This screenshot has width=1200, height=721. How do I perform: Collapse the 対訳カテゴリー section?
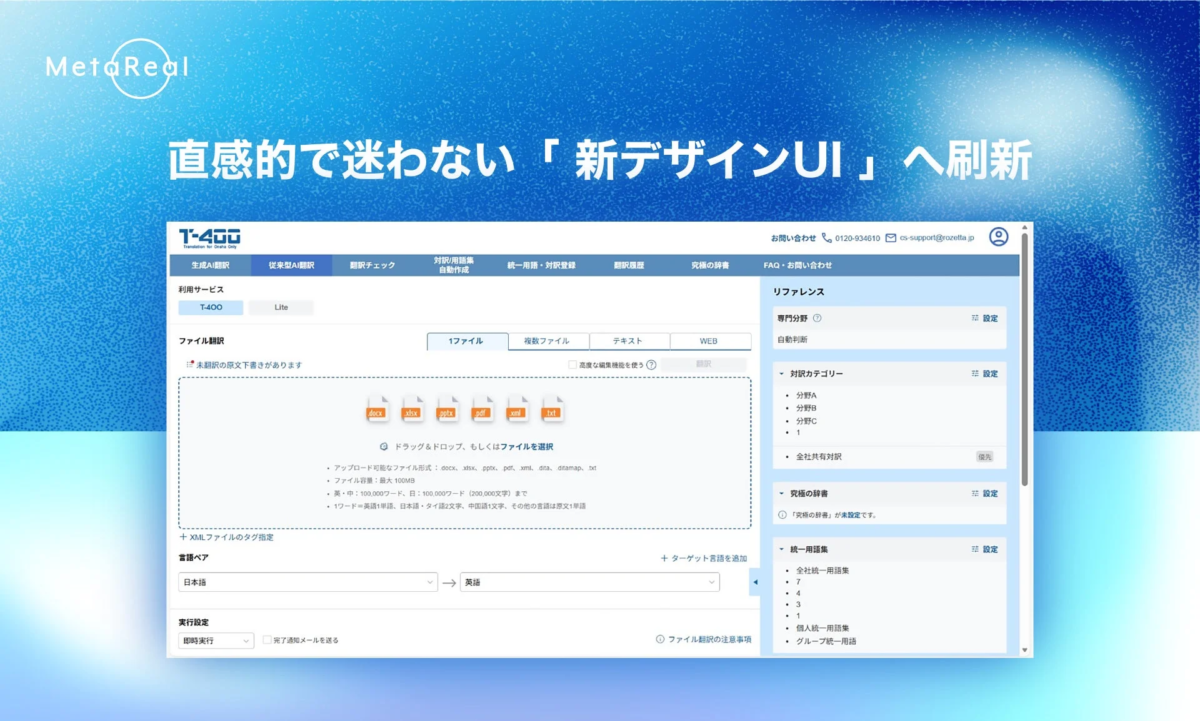[781, 373]
